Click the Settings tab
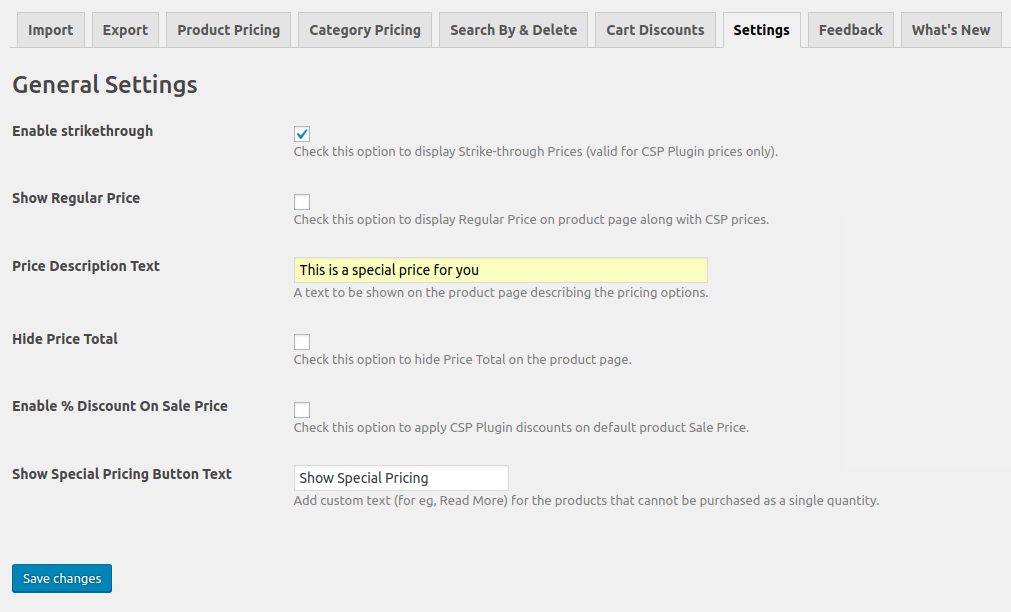Image resolution: width=1011 pixels, height=612 pixels. (x=761, y=30)
